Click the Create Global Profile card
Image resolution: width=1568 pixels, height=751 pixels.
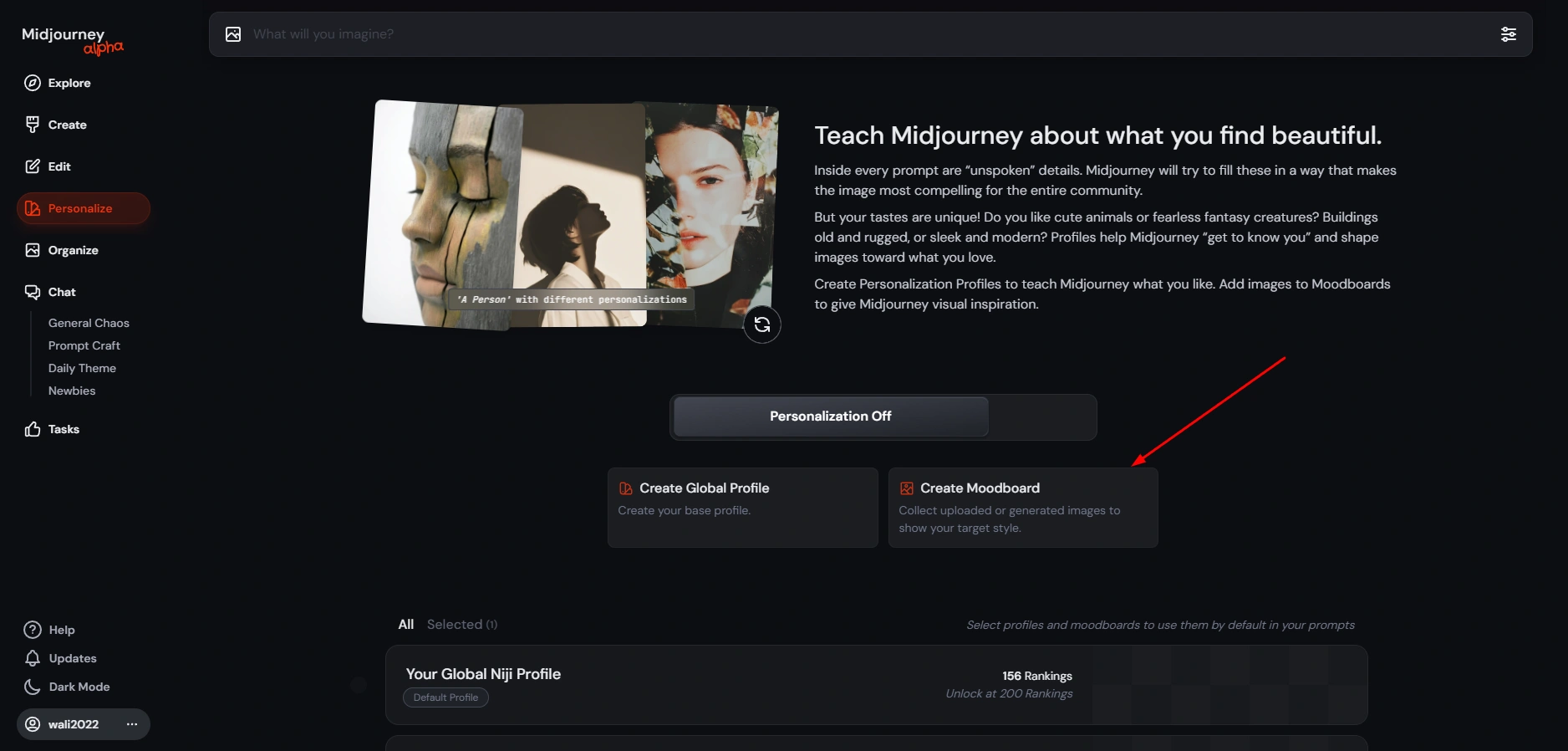click(x=743, y=508)
